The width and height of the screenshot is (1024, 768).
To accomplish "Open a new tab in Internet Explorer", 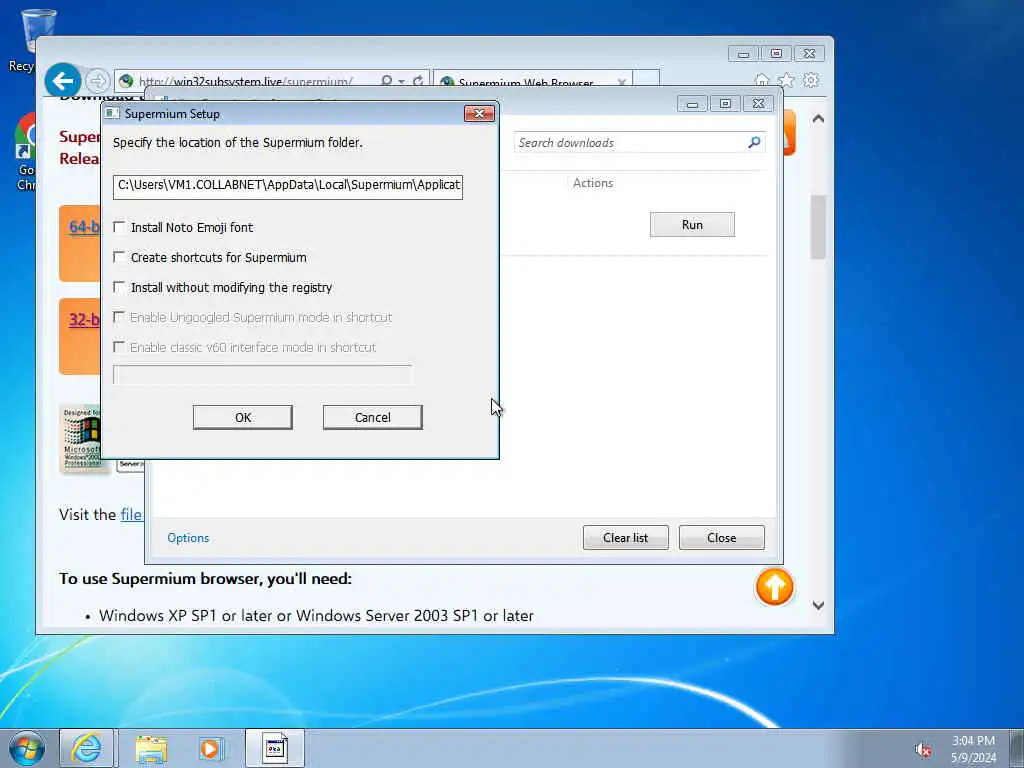I will pos(646,80).
